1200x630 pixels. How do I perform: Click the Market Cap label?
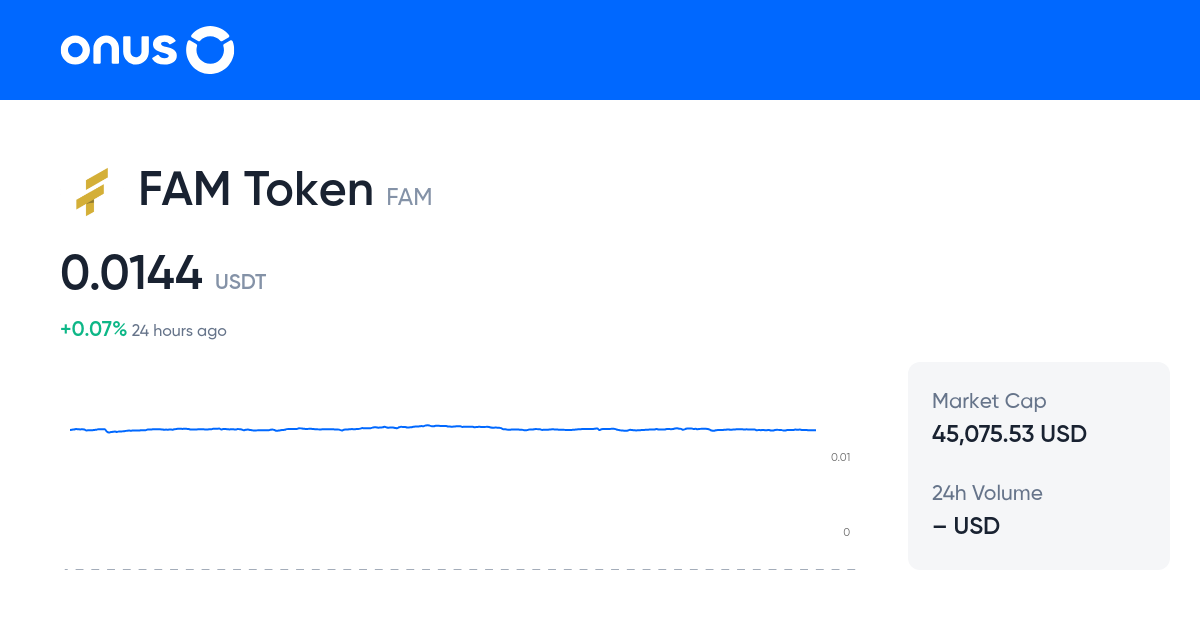pos(989,401)
